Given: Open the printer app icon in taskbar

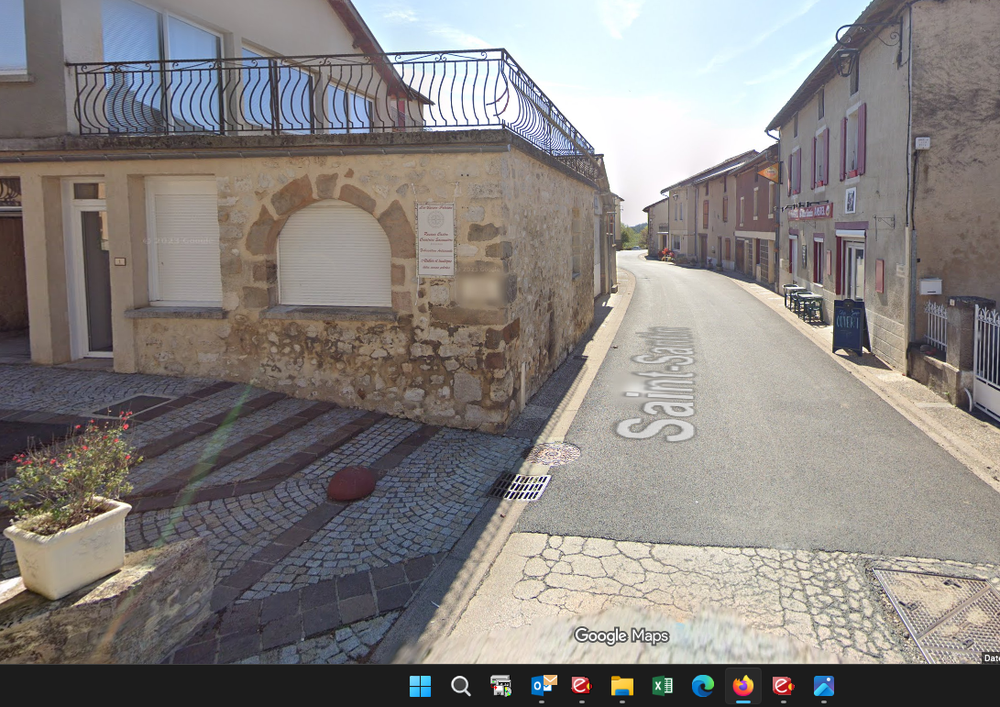Looking at the screenshot, I should click(501, 686).
